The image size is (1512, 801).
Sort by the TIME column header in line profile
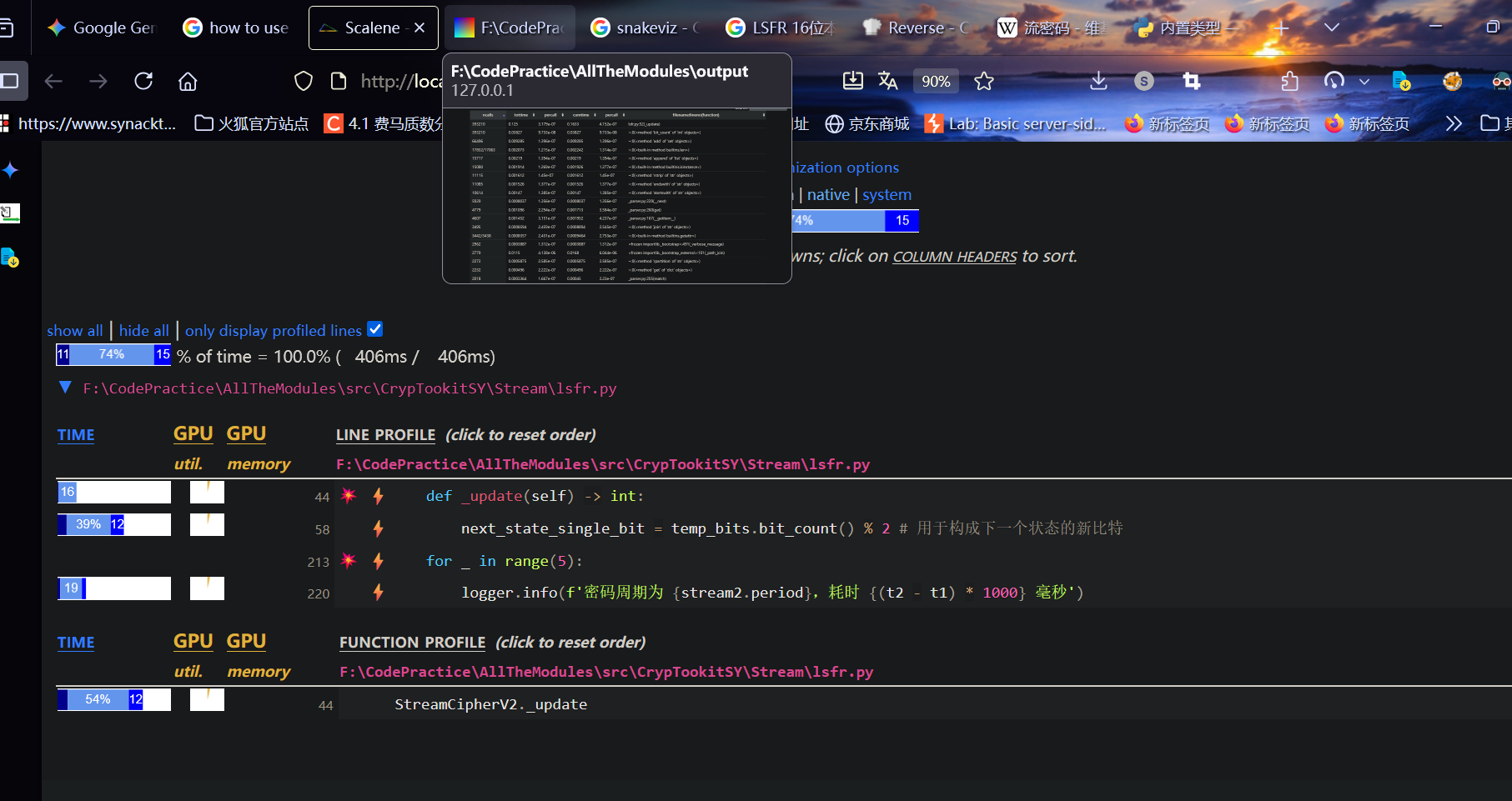pyautogui.click(x=76, y=435)
